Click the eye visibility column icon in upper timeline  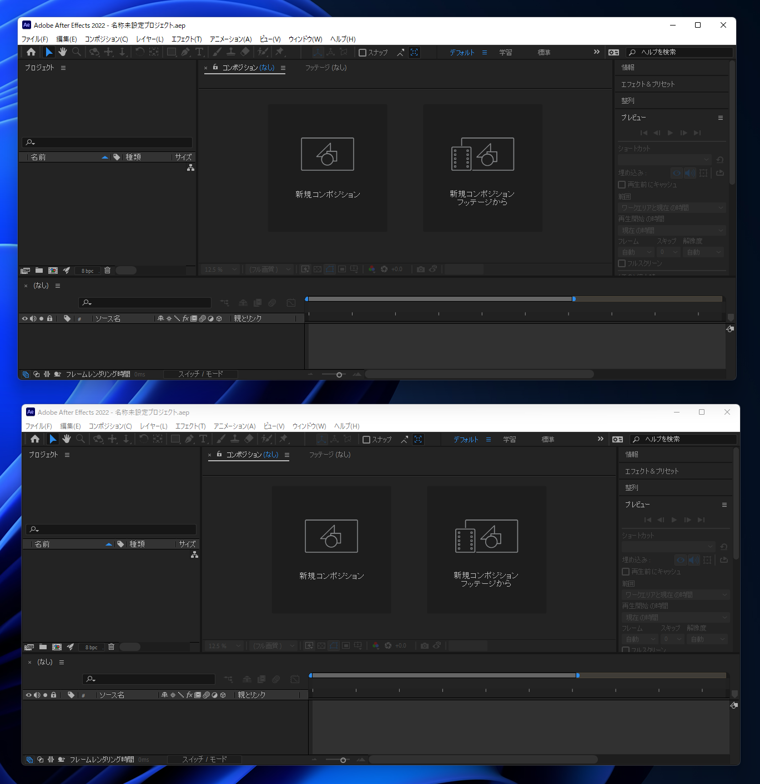coord(24,318)
